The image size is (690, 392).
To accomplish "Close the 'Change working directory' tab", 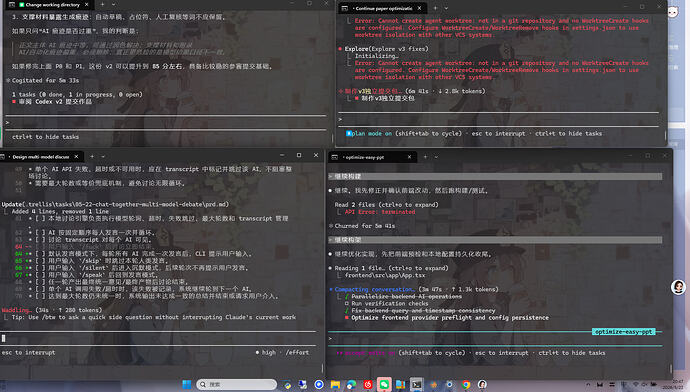I will click(x=87, y=4).
